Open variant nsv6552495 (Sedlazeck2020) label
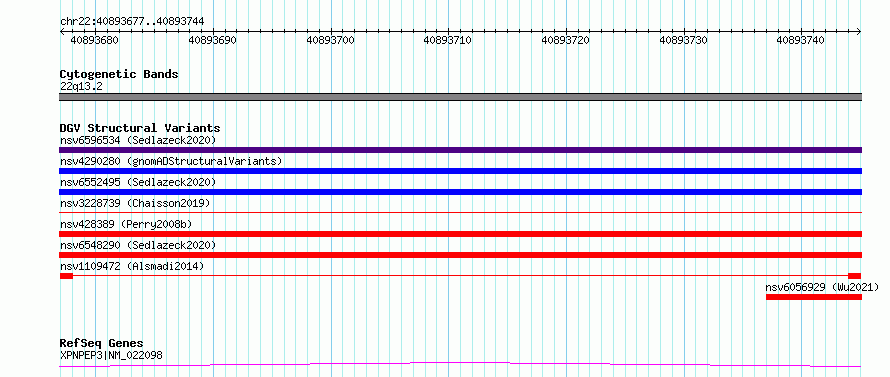This screenshot has height=377, width=890. point(138,182)
